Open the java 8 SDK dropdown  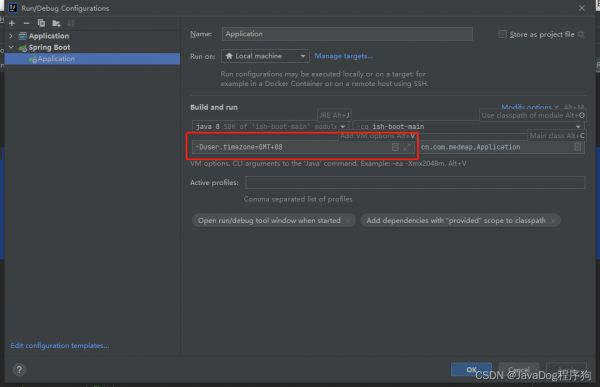click(270, 127)
